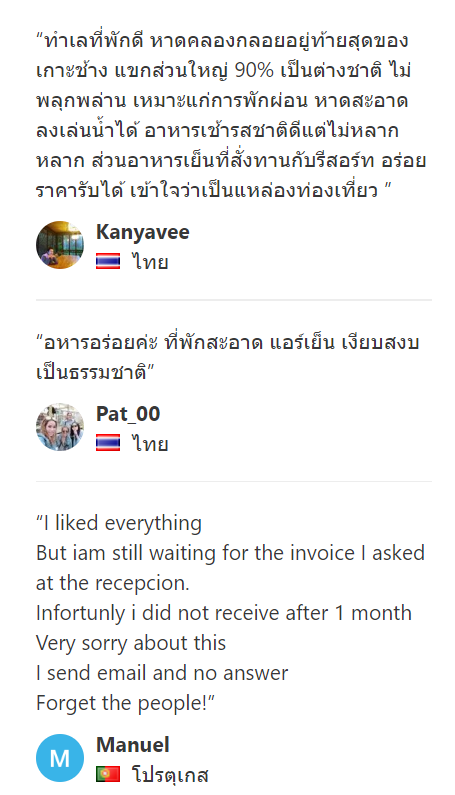Click Kanyavee's round profile photo
Screen dimensions: 455x795
tap(60, 245)
